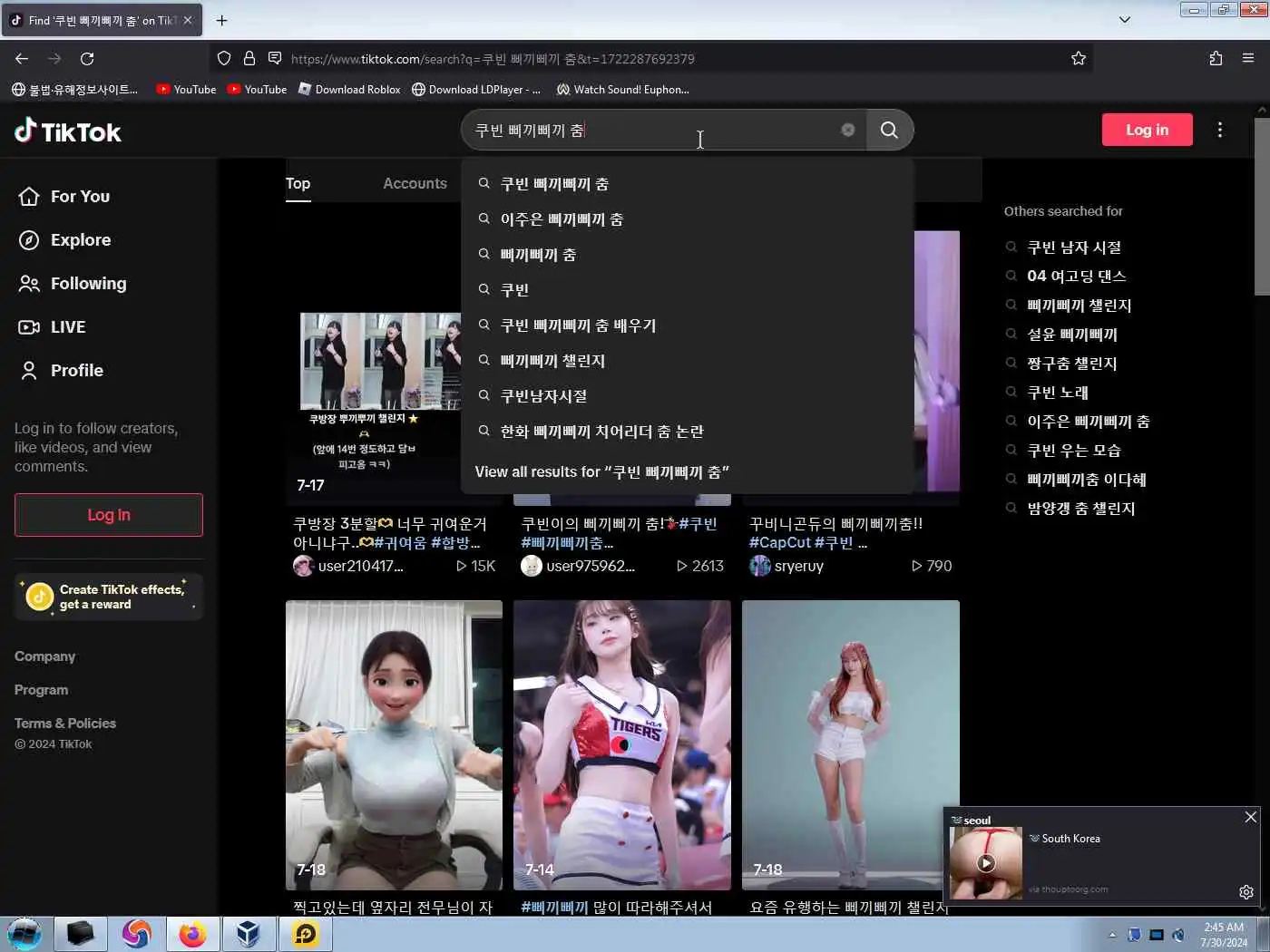Open For You in the sidebar

(63, 196)
